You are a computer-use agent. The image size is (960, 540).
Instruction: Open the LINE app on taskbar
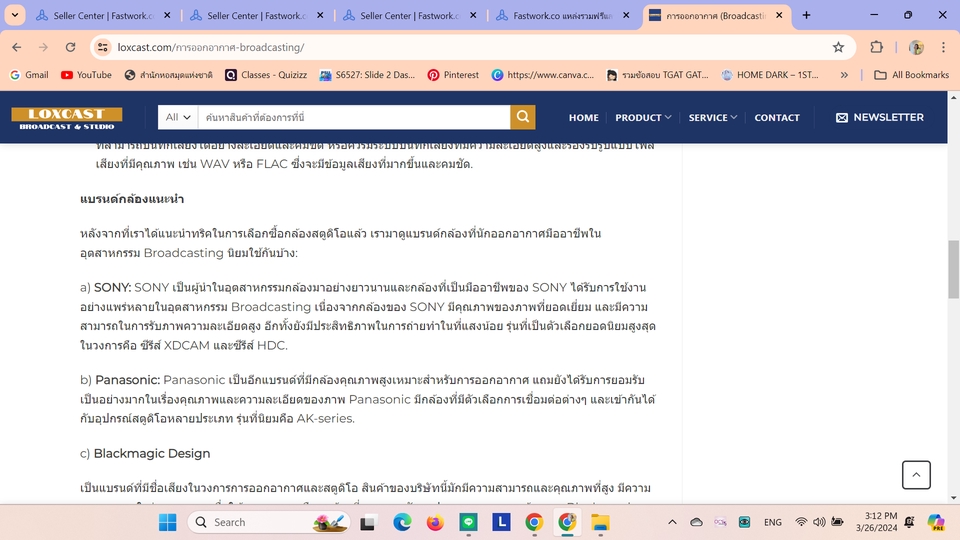(468, 522)
